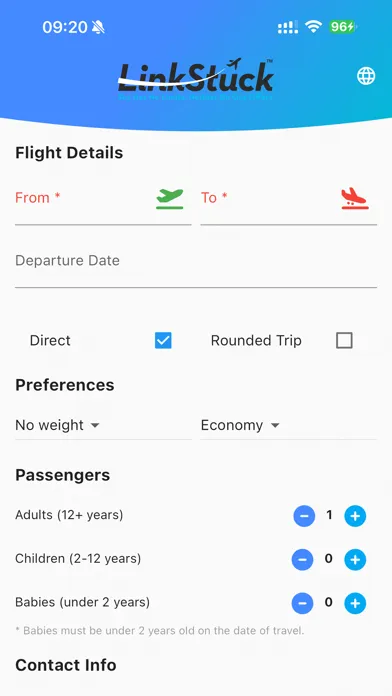
Task: Remove a child passenger with minus
Action: [x=302, y=560]
